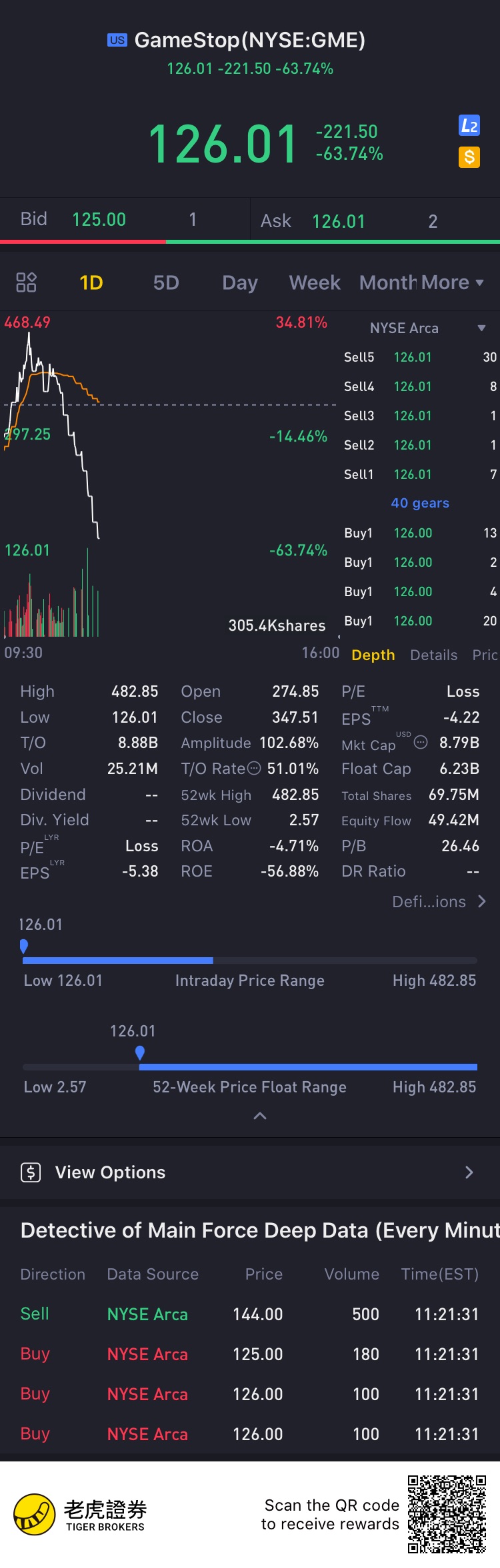
Task: Select the Sell2 order book row
Action: (420, 446)
